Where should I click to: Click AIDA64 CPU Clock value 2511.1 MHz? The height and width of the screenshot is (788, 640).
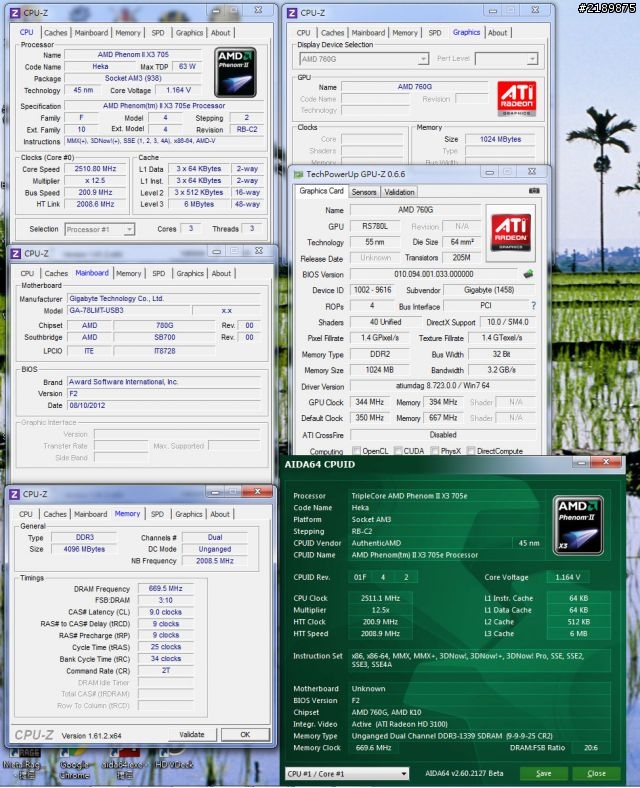click(x=380, y=598)
